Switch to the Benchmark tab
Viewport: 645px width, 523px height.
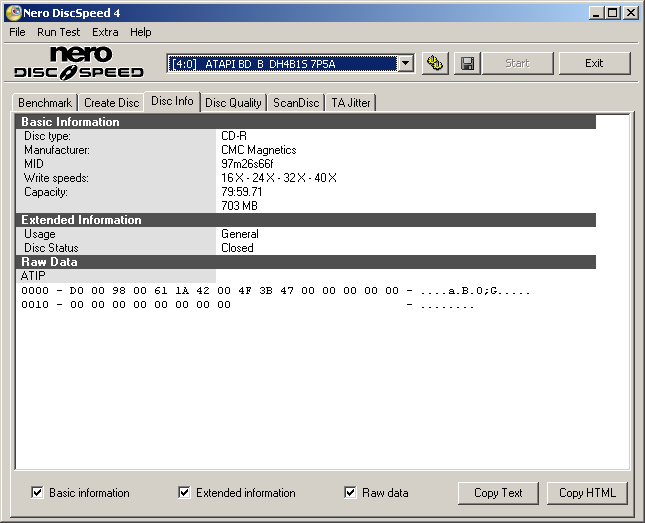[x=45, y=102]
